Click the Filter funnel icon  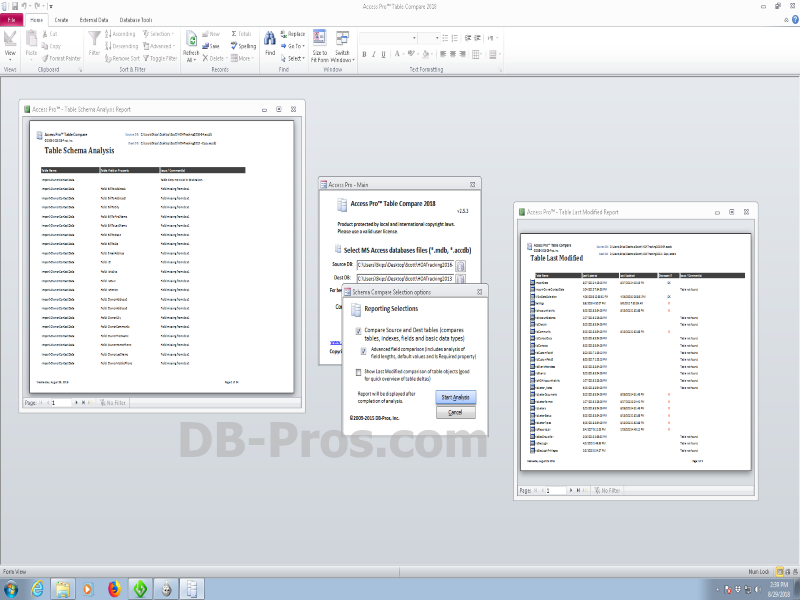94,38
